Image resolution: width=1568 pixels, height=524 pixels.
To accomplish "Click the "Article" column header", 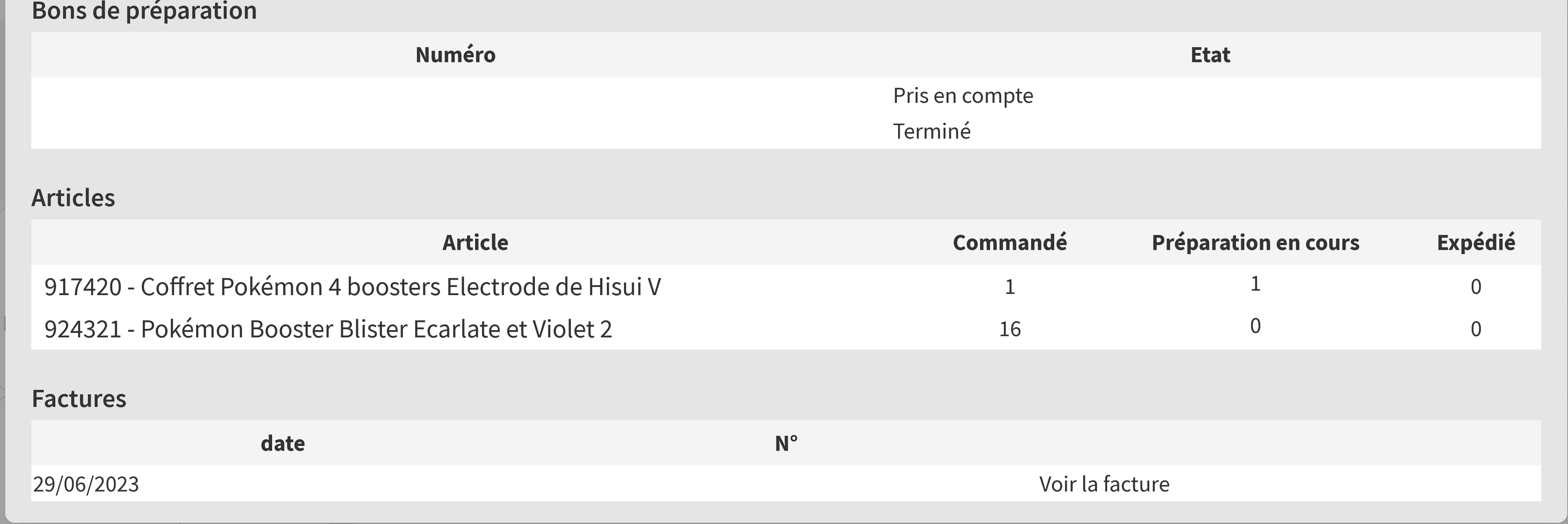I will (475, 242).
